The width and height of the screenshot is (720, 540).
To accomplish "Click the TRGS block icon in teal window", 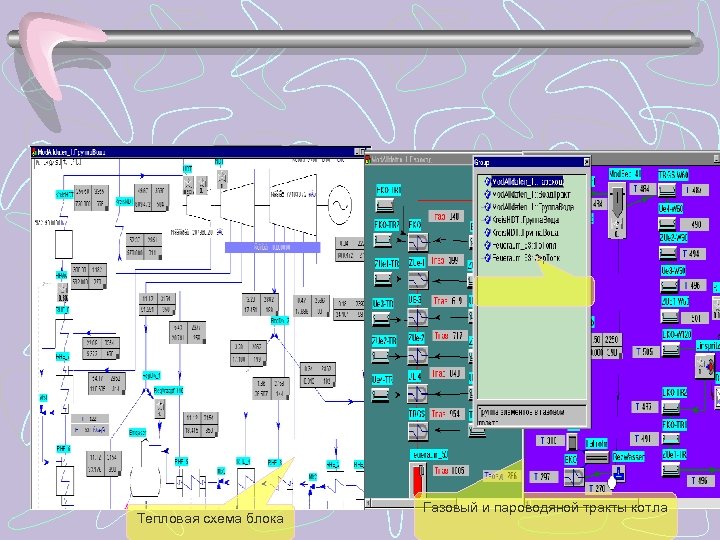I will (x=418, y=431).
